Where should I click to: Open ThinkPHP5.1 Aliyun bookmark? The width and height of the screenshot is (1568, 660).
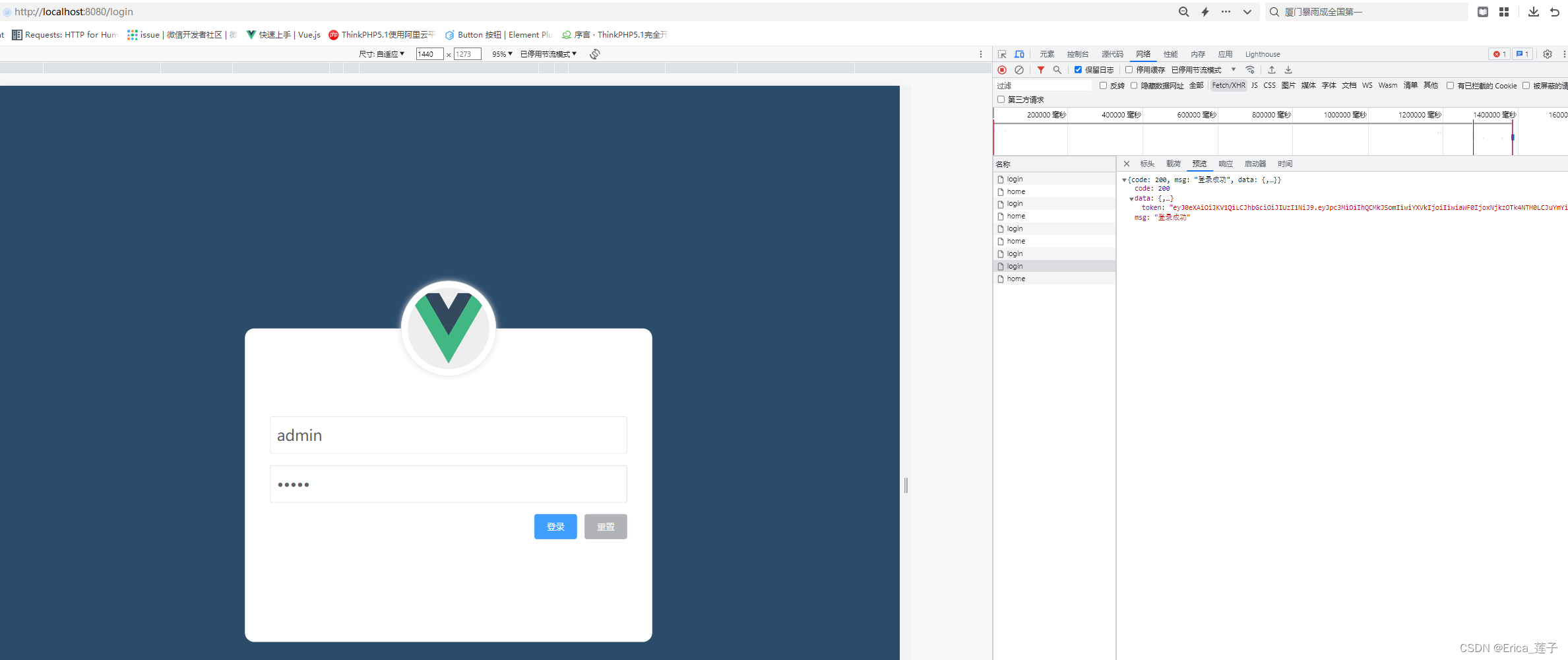point(382,35)
